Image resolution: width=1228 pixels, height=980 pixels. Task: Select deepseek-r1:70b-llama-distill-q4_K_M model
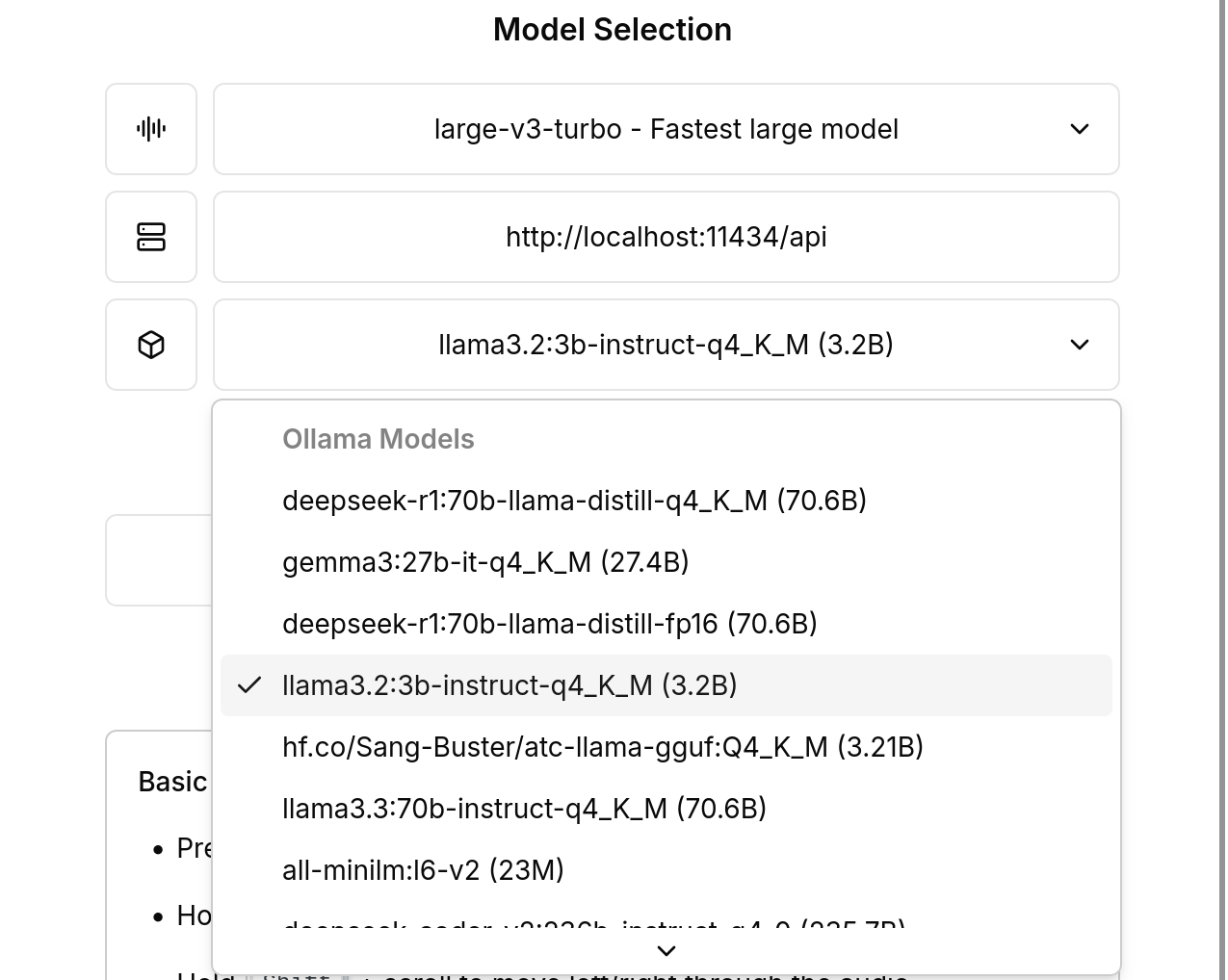coord(574,501)
